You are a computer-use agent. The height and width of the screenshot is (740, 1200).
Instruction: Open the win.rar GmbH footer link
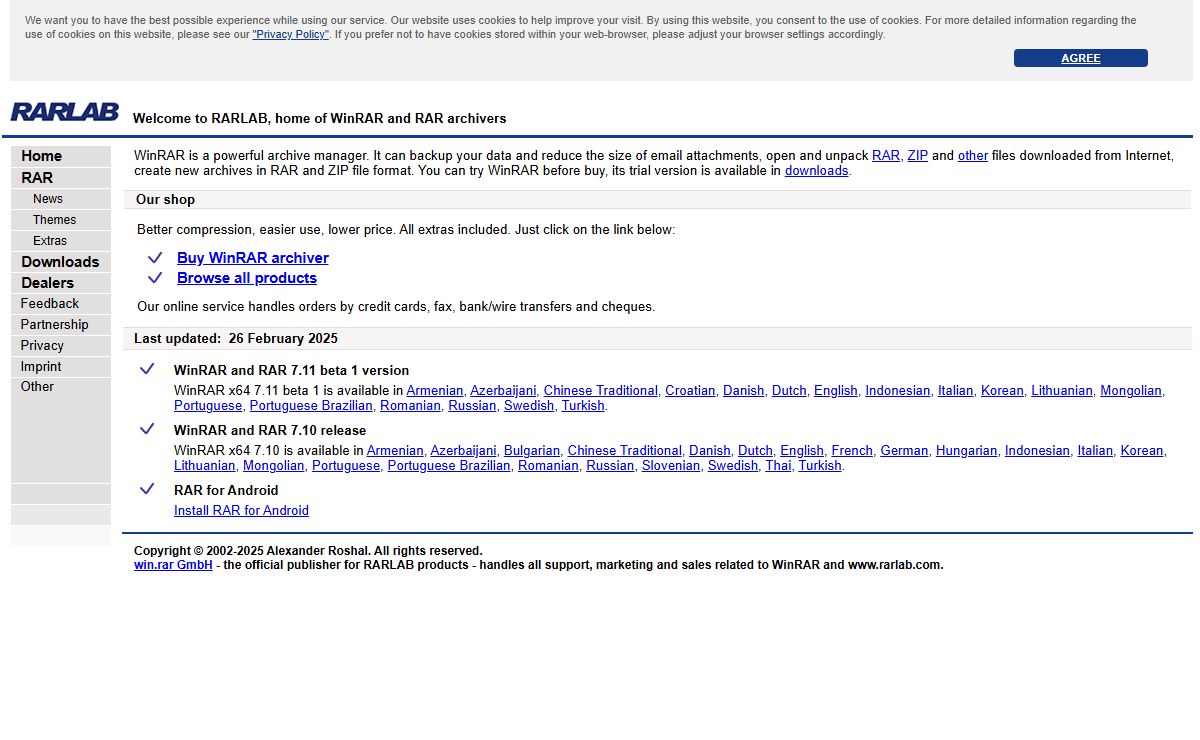[173, 565]
